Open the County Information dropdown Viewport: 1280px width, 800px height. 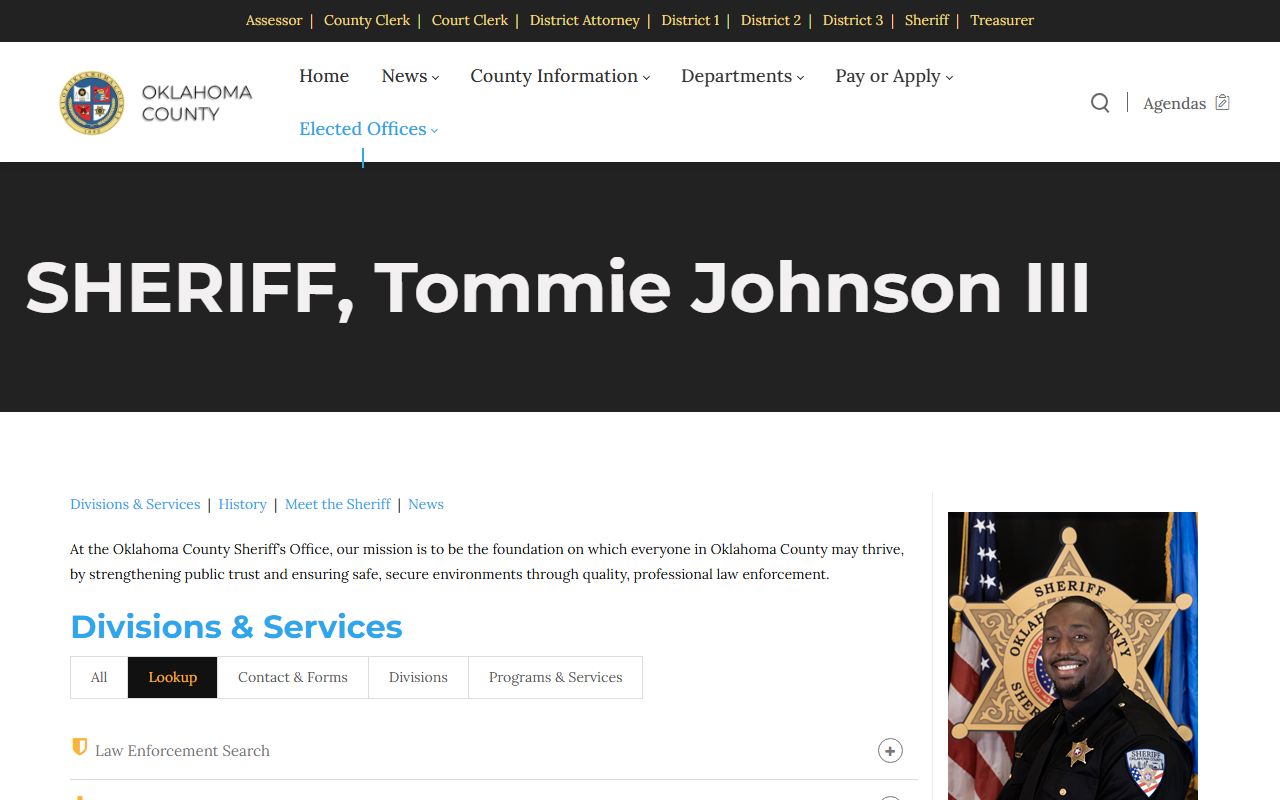pyautogui.click(x=560, y=76)
